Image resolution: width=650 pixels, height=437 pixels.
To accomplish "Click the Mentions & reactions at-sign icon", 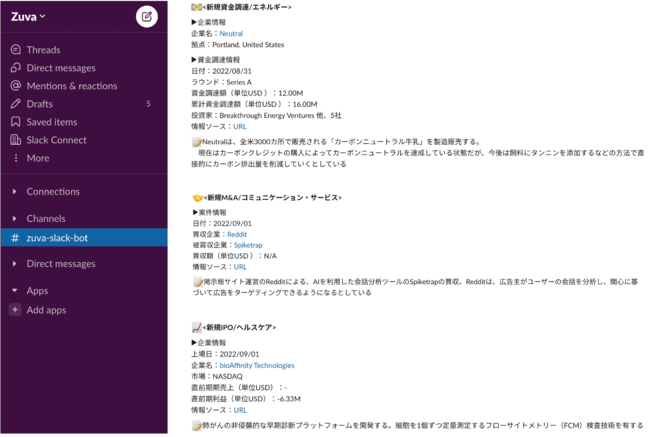I will click(16, 86).
